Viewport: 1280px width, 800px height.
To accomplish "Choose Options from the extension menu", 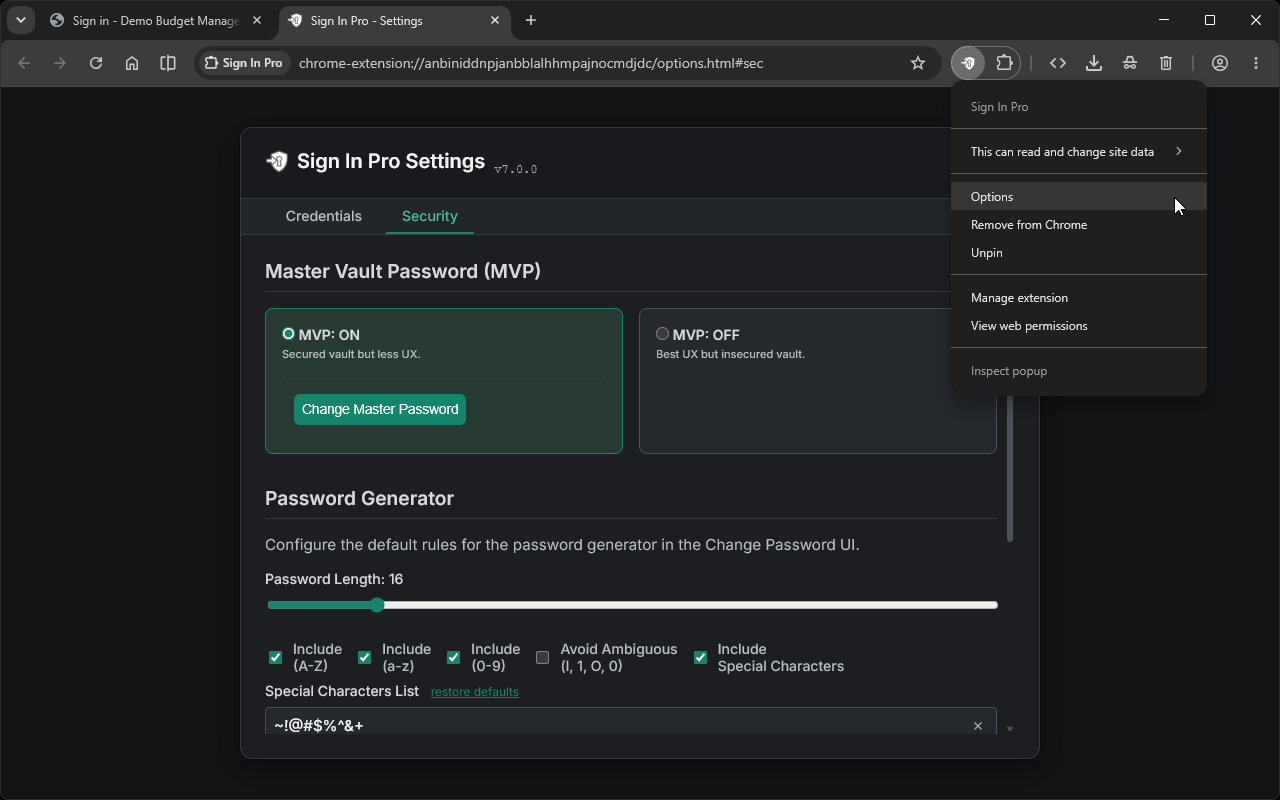I will [1079, 197].
